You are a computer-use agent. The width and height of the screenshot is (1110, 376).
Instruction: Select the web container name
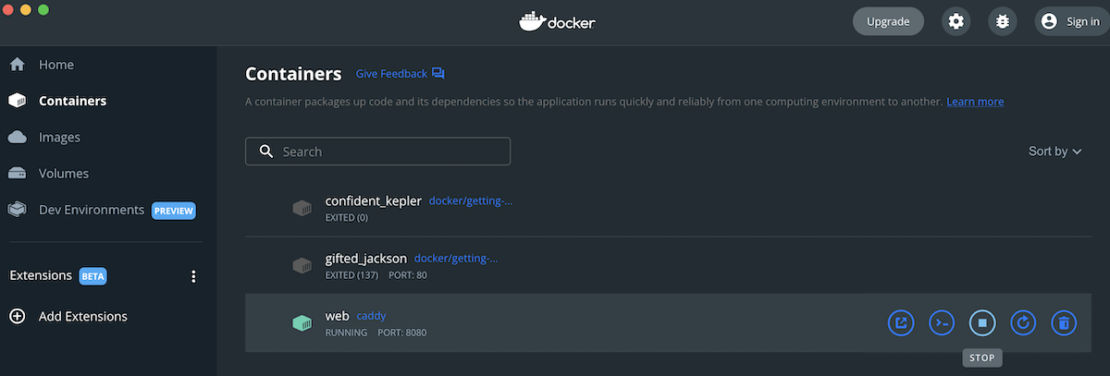pyautogui.click(x=337, y=316)
